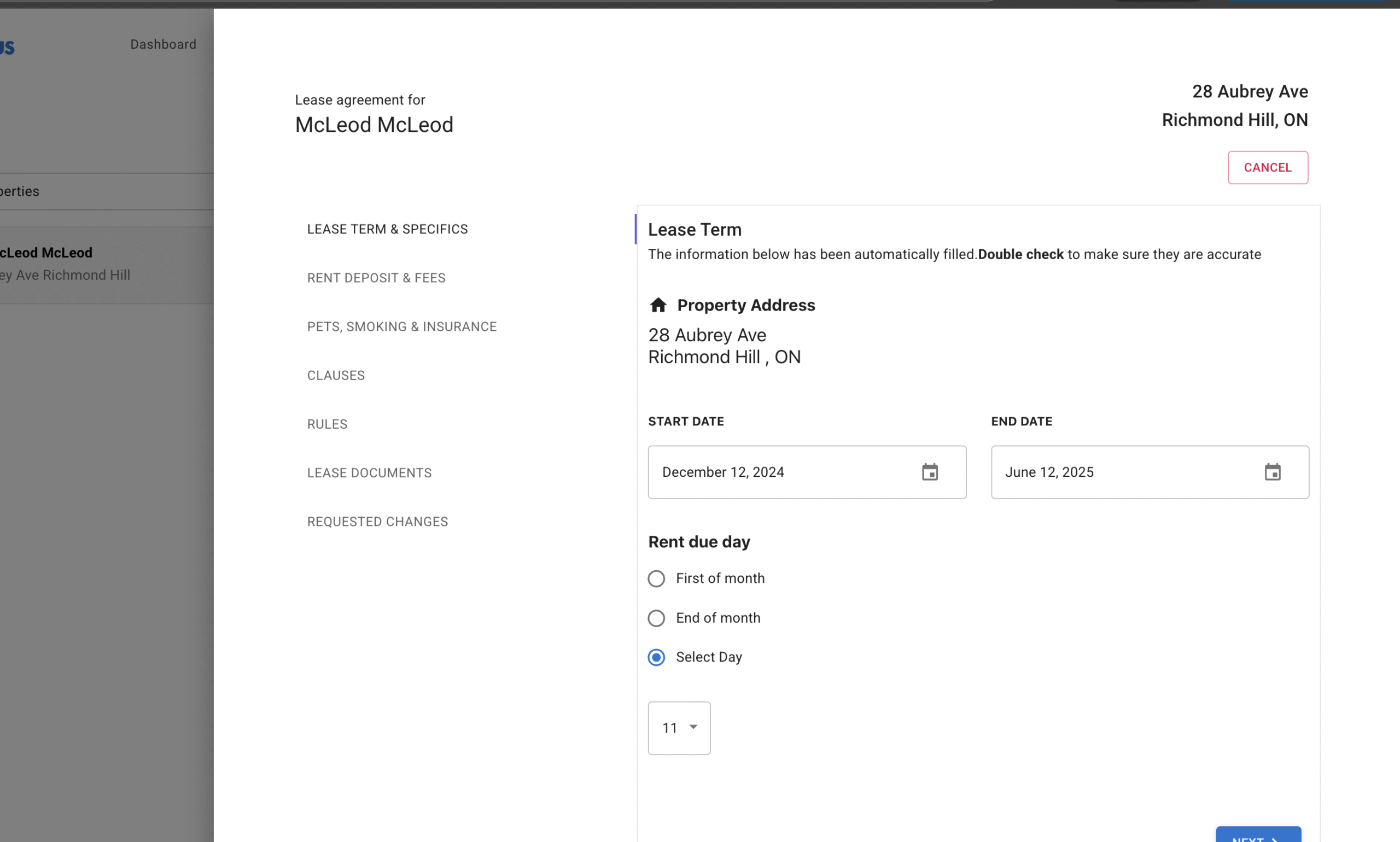Select First of month rent due

656,578
